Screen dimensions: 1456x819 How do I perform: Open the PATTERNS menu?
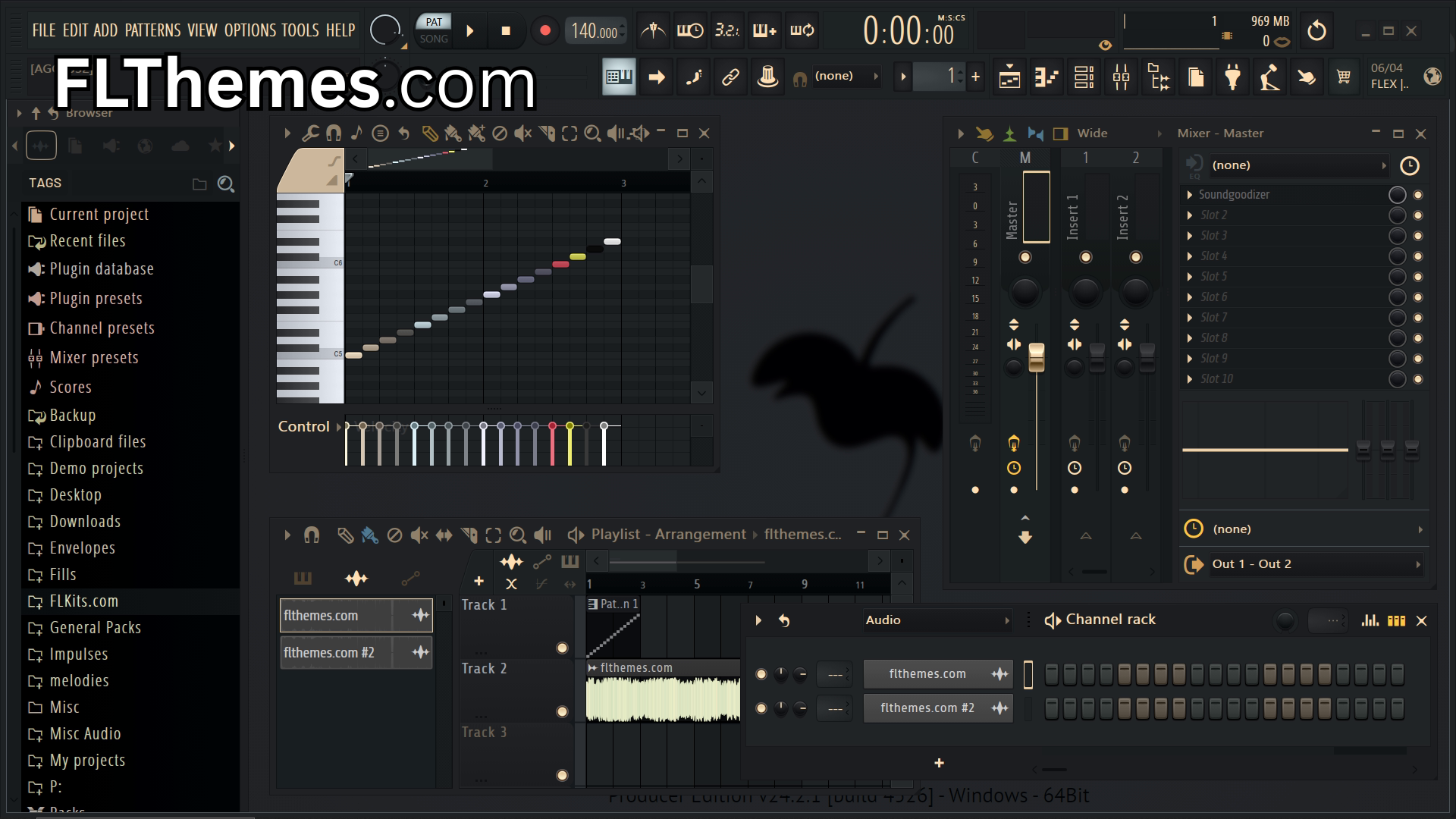tap(152, 30)
